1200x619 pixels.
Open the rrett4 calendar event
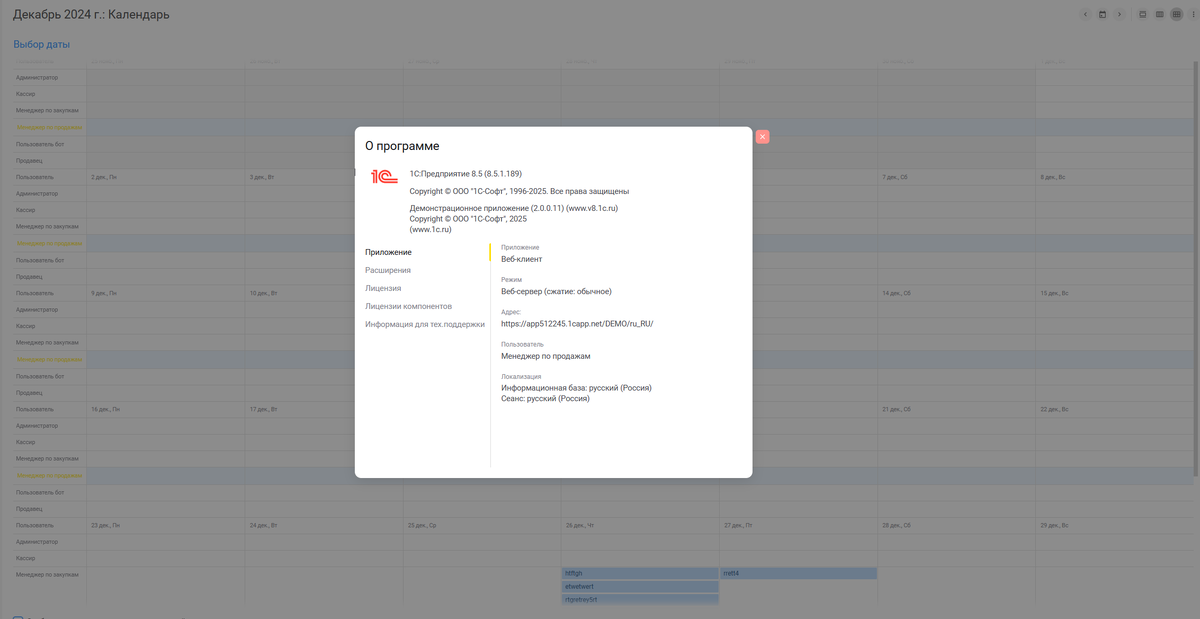coord(798,574)
